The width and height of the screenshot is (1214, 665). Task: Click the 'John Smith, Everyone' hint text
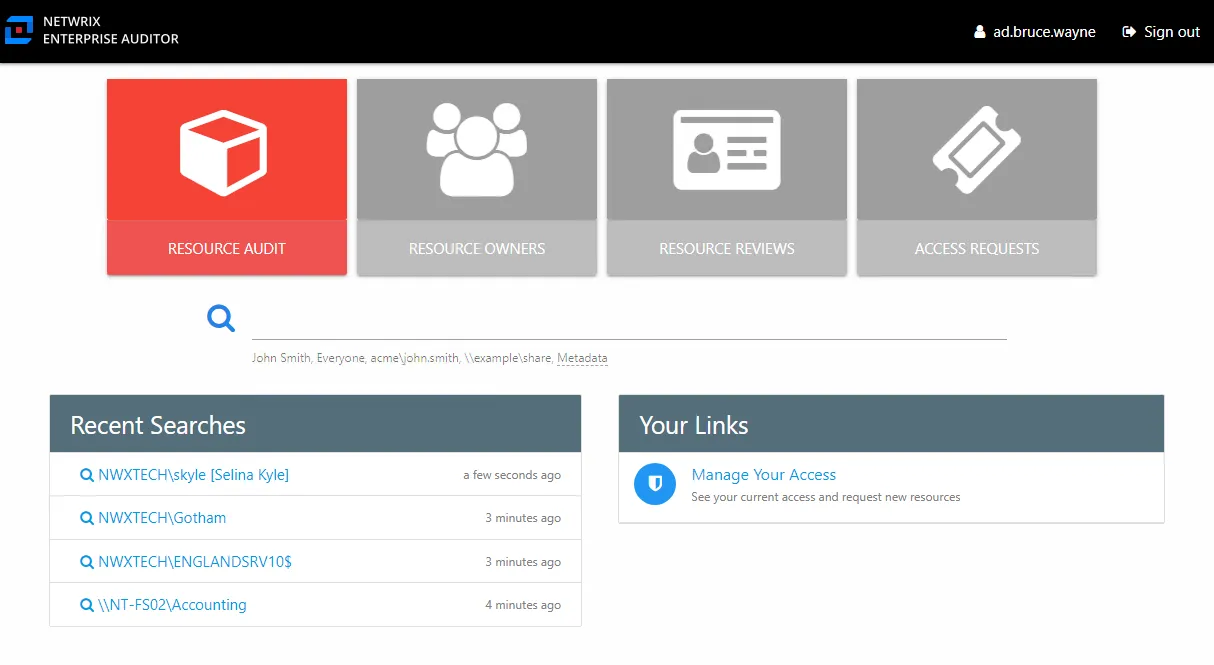pyautogui.click(x=308, y=358)
